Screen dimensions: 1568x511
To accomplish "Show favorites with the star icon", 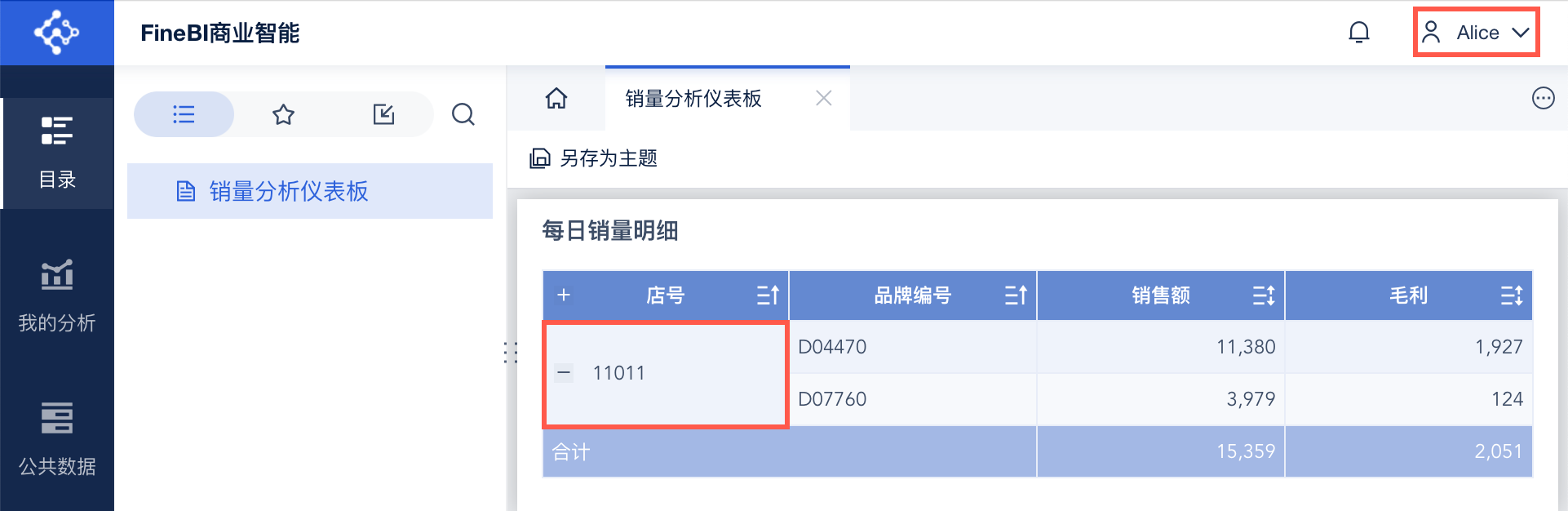I will tap(283, 114).
